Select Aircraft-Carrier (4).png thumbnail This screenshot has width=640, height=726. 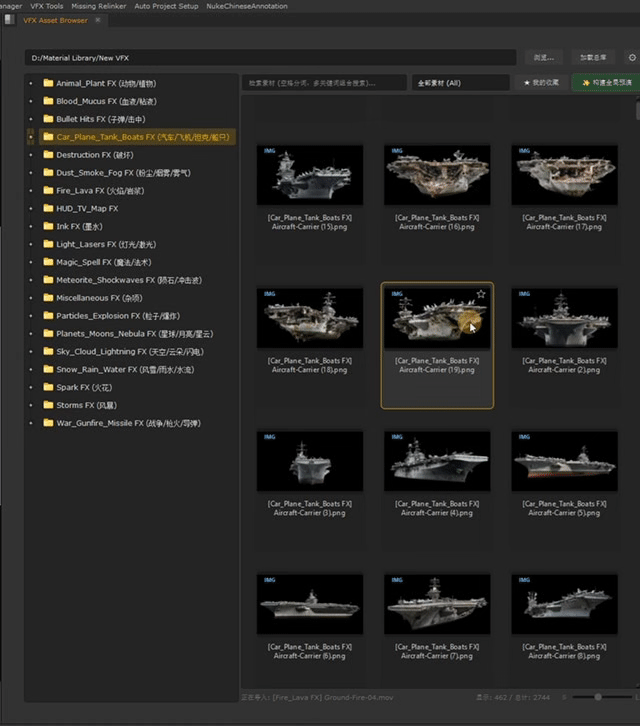tap(437, 461)
